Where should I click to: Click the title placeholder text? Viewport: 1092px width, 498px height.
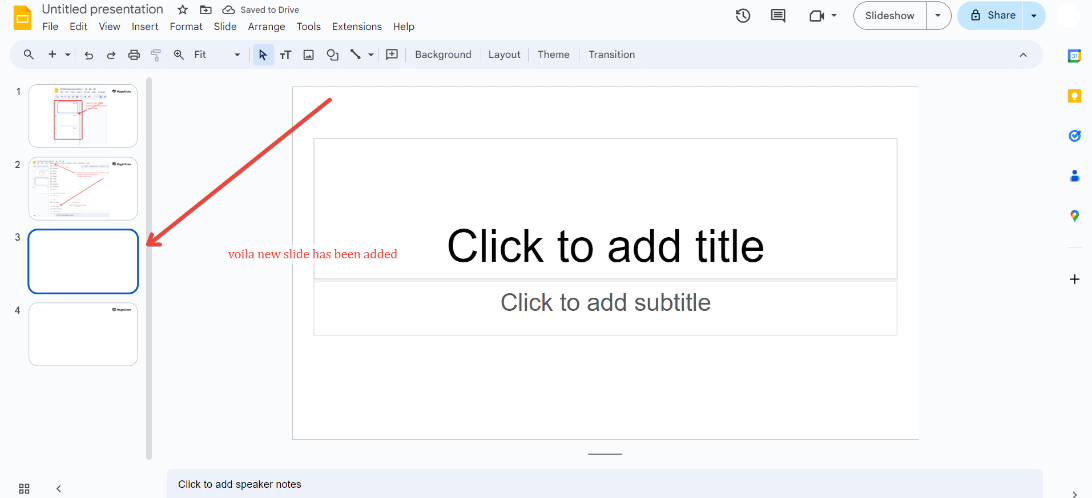(x=605, y=245)
